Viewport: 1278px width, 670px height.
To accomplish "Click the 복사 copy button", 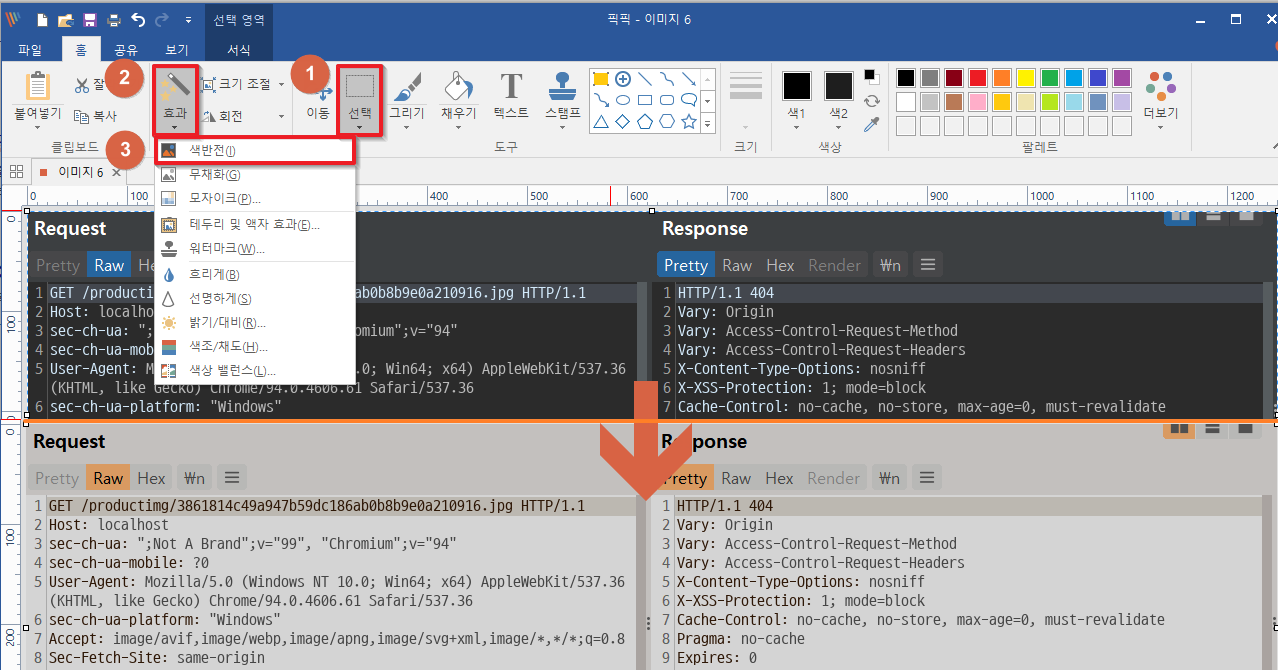I will tap(95, 117).
